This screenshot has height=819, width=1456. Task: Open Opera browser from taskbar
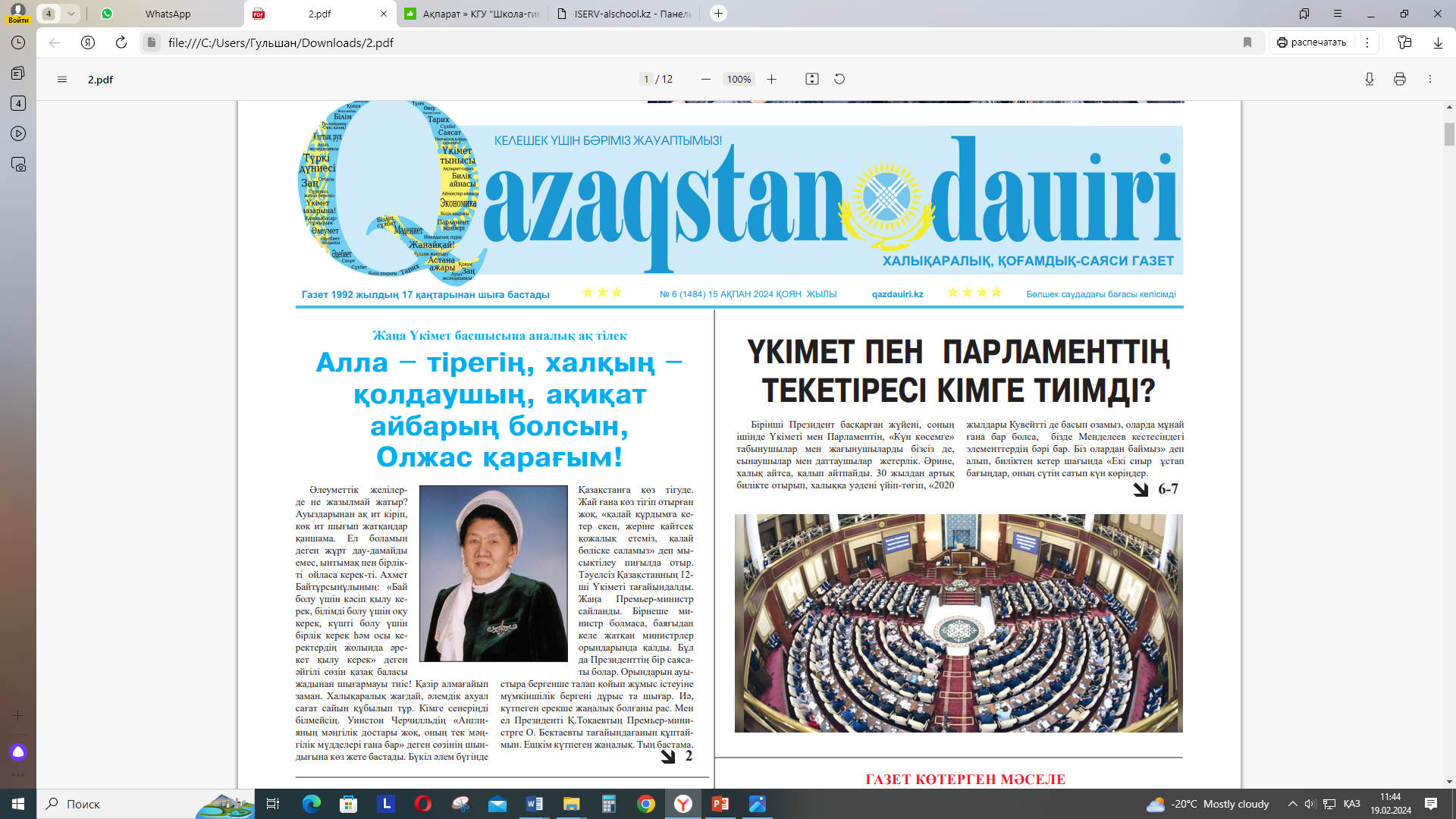[x=423, y=804]
